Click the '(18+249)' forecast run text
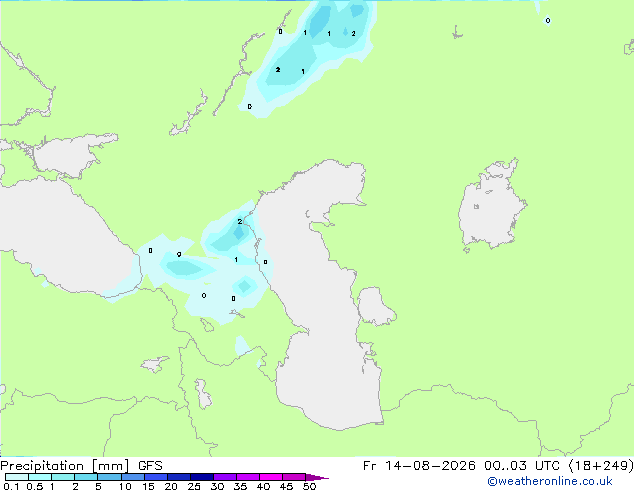 pyautogui.click(x=601, y=466)
